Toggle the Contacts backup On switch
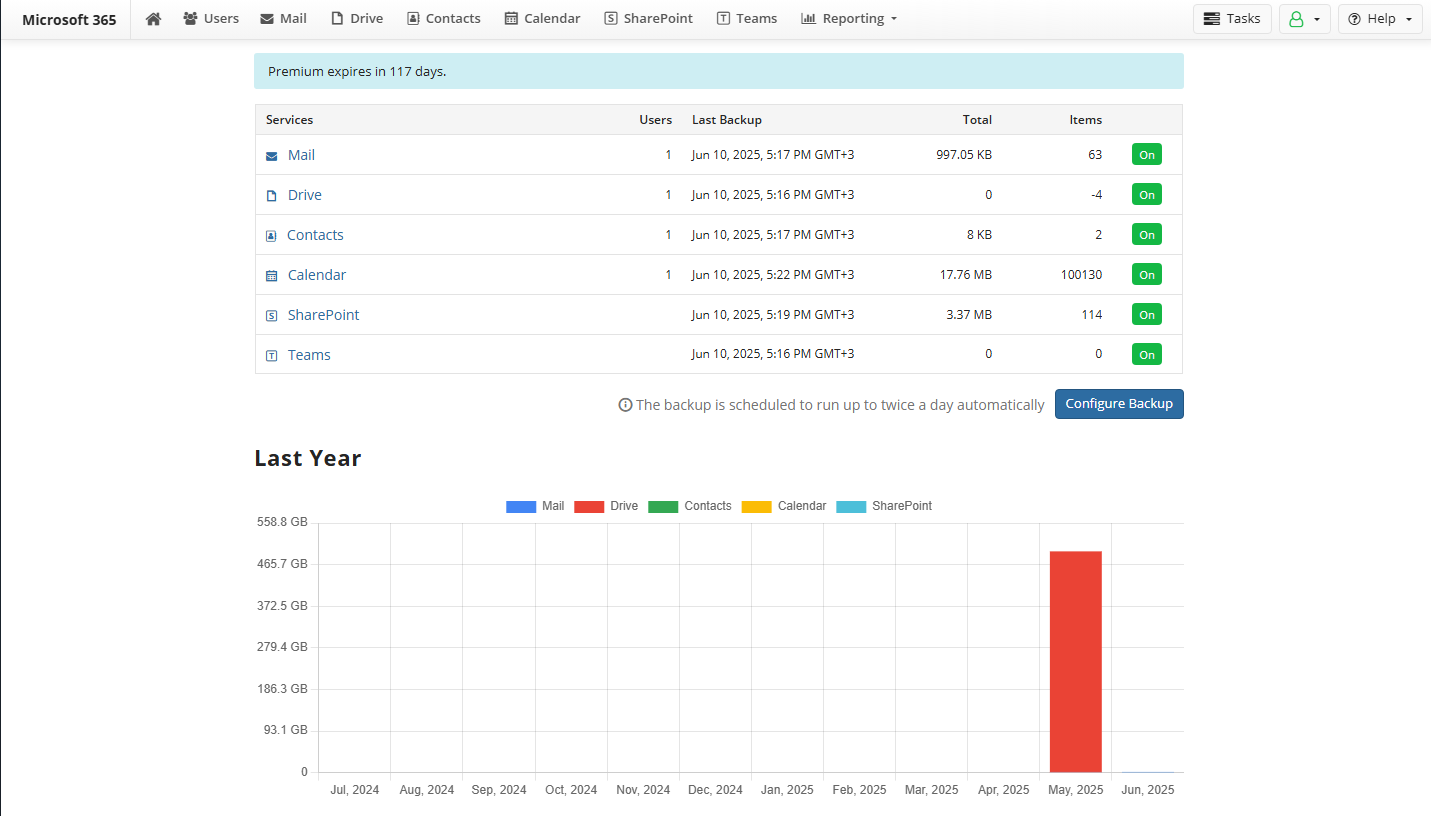The width and height of the screenshot is (1431, 816). coord(1147,235)
